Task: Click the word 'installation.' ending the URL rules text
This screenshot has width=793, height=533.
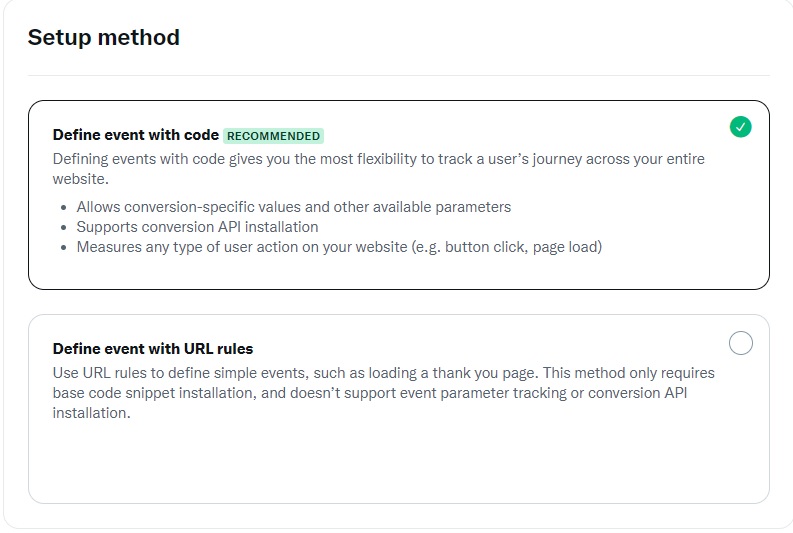Action: (92, 413)
